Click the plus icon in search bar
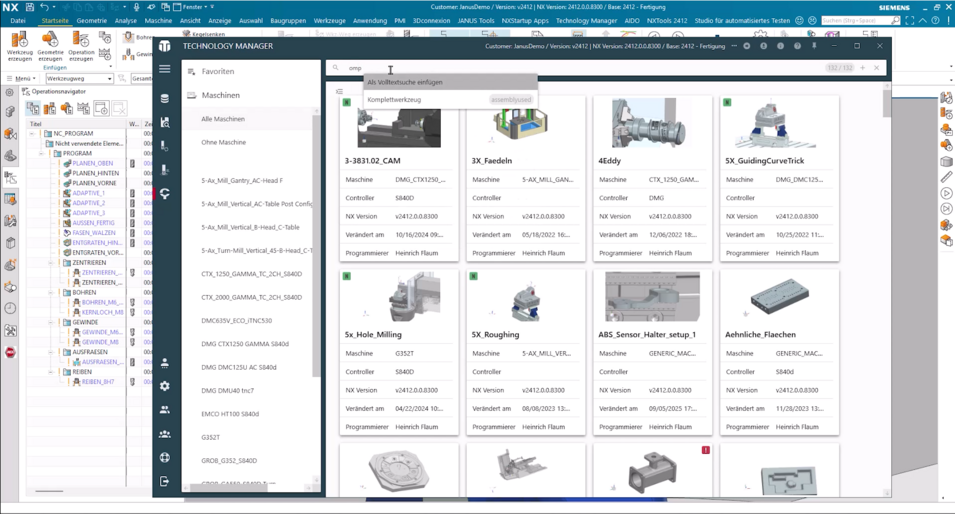This screenshot has height=514, width=955. pyautogui.click(x=862, y=68)
